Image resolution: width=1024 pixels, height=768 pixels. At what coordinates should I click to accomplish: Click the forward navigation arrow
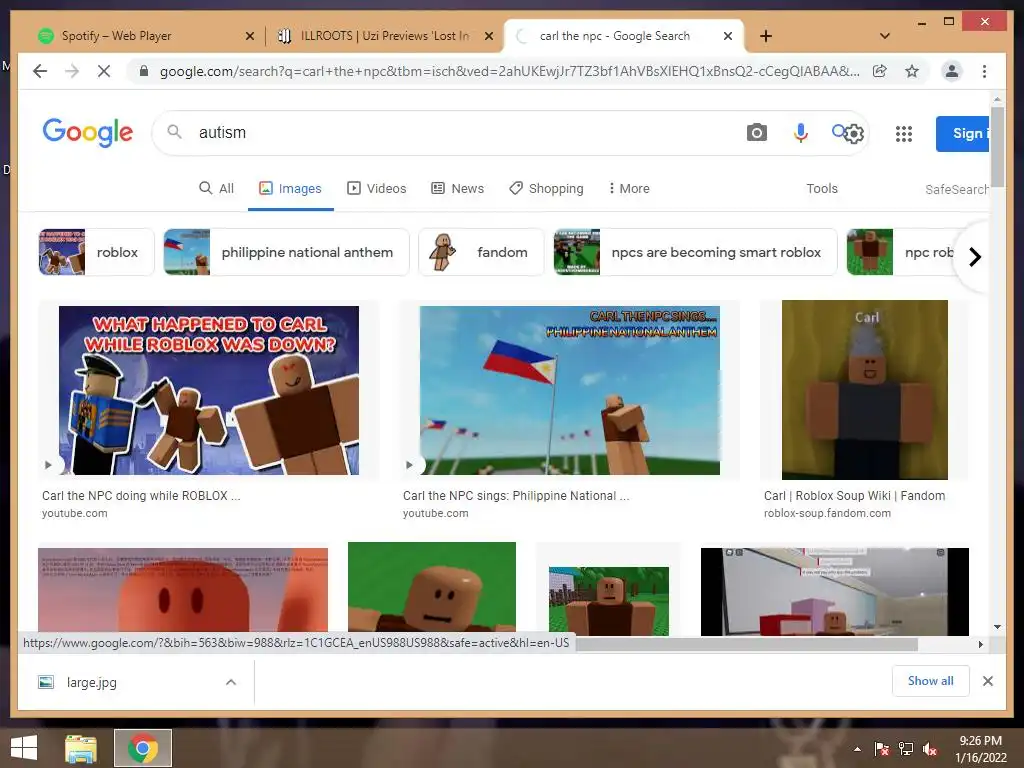72,71
